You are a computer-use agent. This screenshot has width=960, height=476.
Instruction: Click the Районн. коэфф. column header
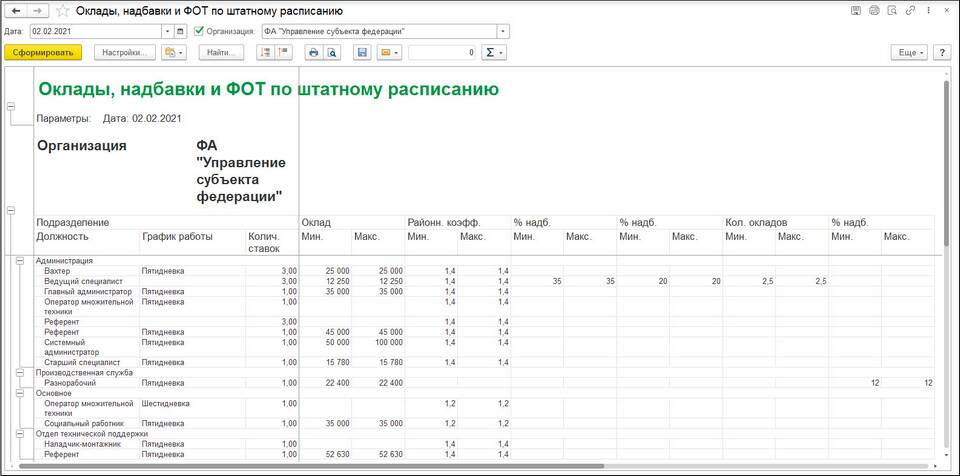coord(458,222)
